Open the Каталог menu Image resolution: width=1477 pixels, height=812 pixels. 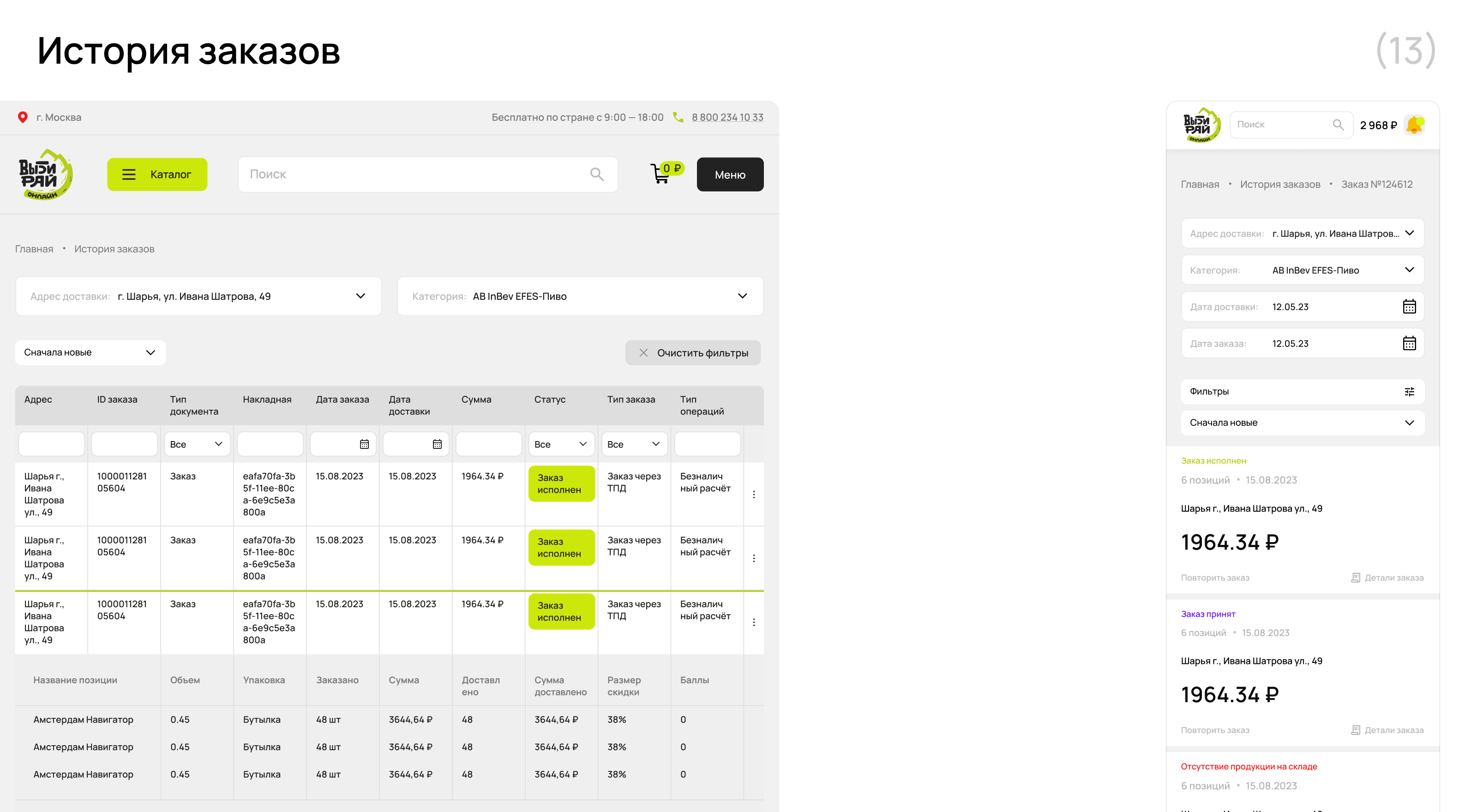pyautogui.click(x=157, y=174)
